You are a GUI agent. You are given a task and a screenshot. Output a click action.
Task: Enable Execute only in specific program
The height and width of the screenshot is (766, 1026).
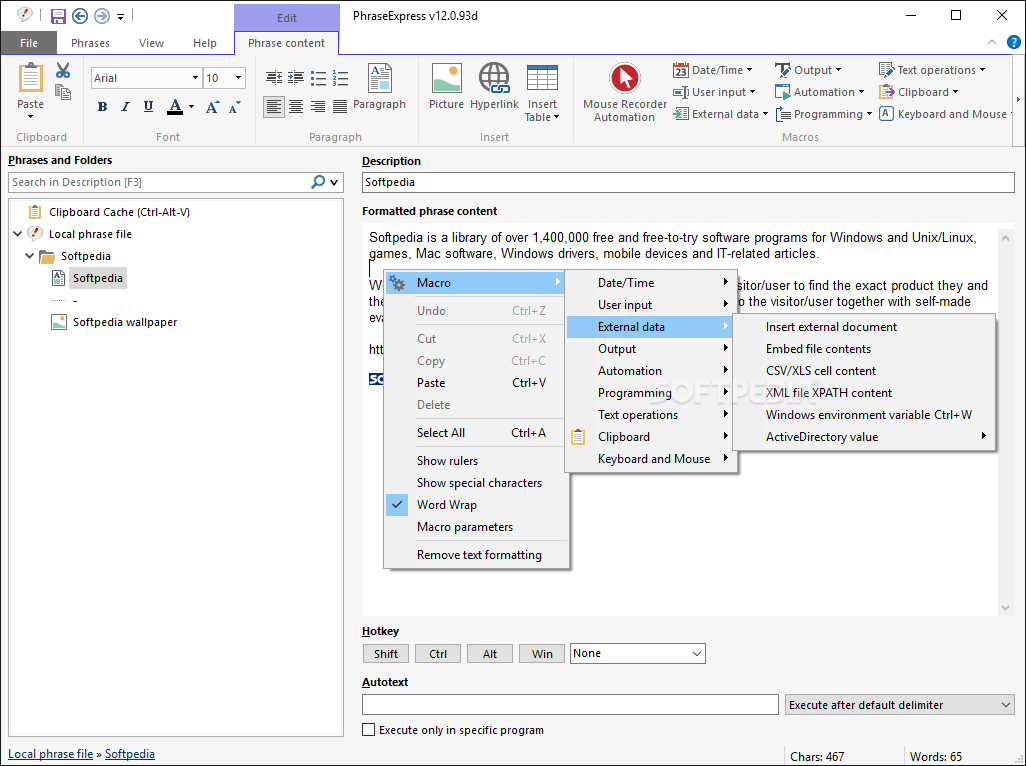[x=369, y=729]
